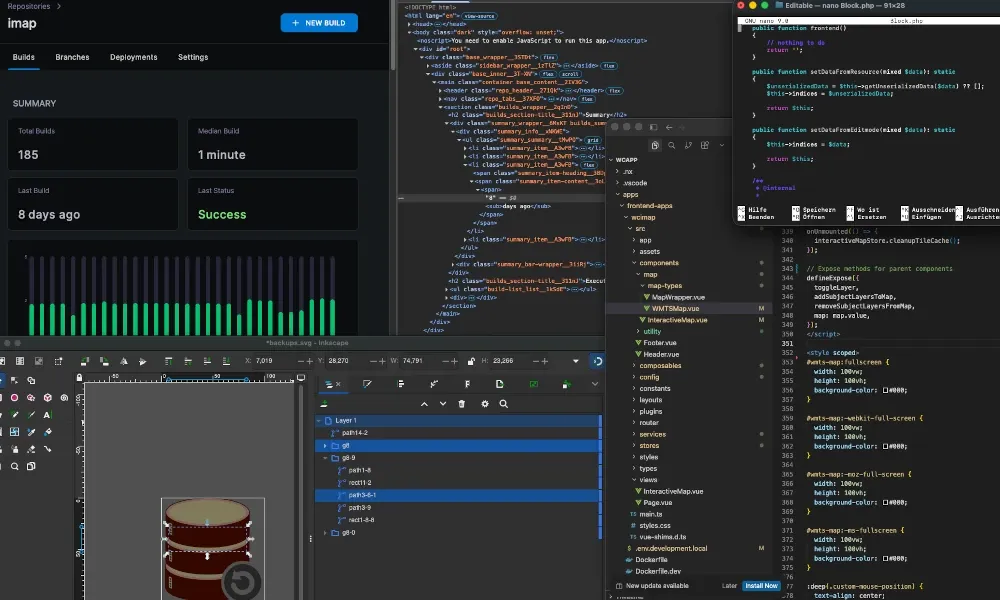Toggle flex badge on base_wrapper div
Screen dimensions: 1000x600
[549, 57]
